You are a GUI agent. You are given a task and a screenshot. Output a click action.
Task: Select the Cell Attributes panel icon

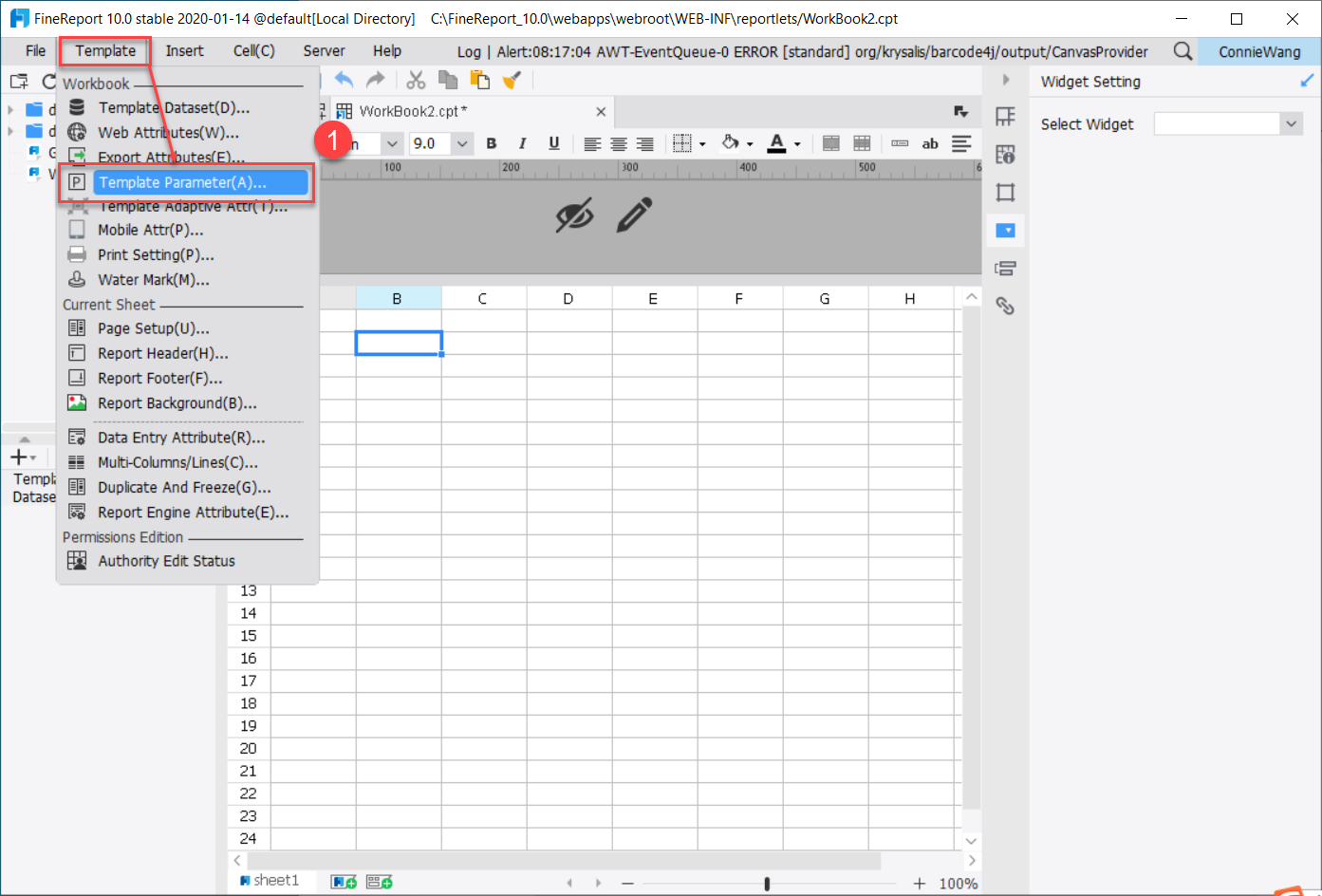click(1006, 155)
